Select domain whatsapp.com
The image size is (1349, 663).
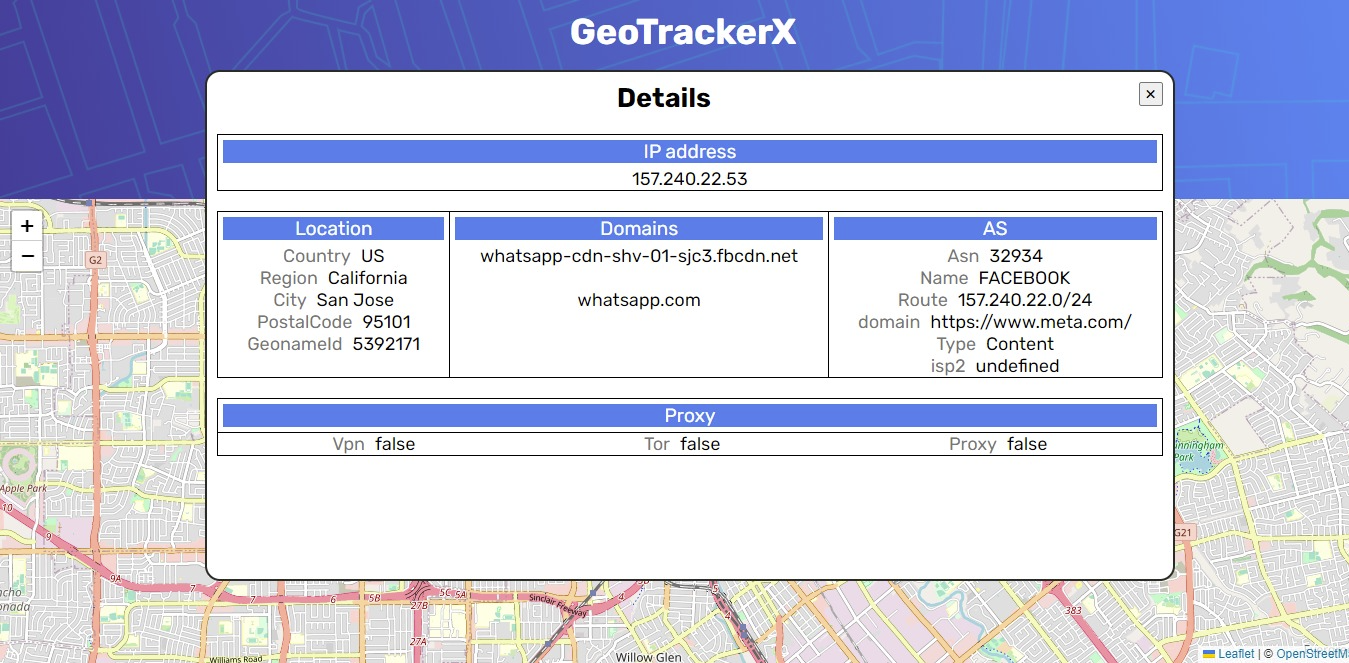pos(639,300)
